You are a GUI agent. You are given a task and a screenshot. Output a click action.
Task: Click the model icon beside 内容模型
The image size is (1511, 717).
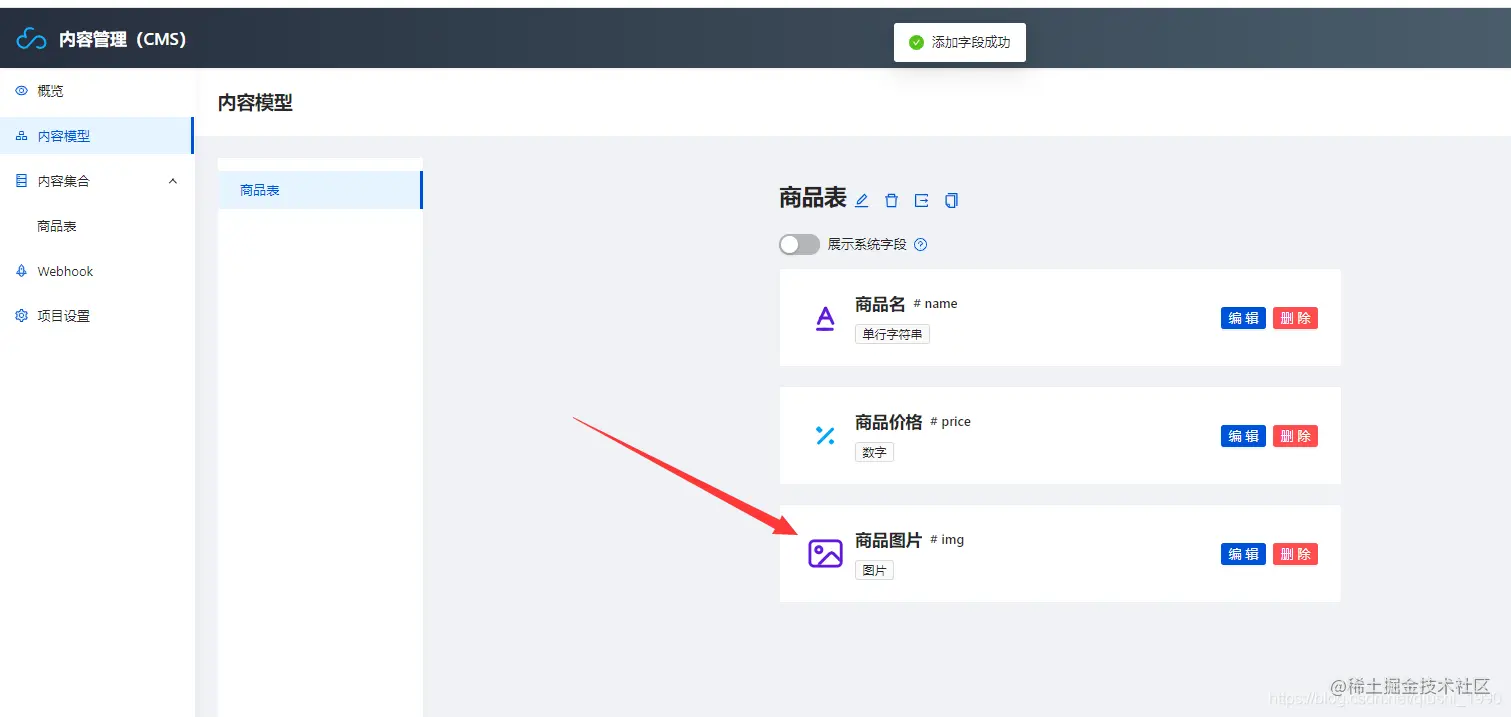(22, 136)
